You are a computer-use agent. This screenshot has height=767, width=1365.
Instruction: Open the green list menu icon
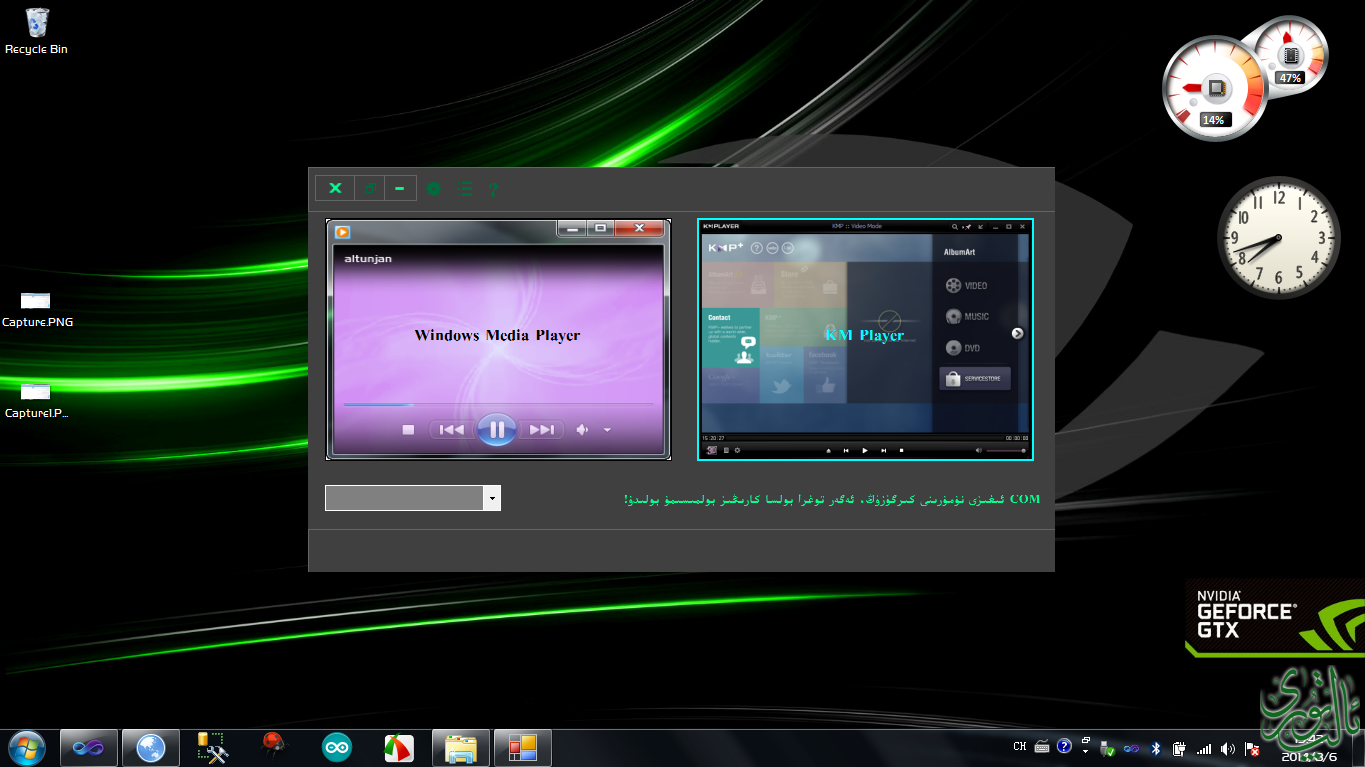pos(465,188)
